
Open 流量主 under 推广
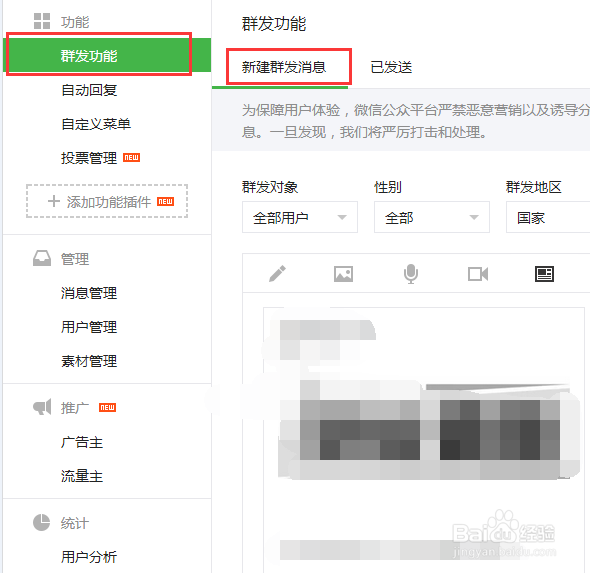tap(82, 476)
